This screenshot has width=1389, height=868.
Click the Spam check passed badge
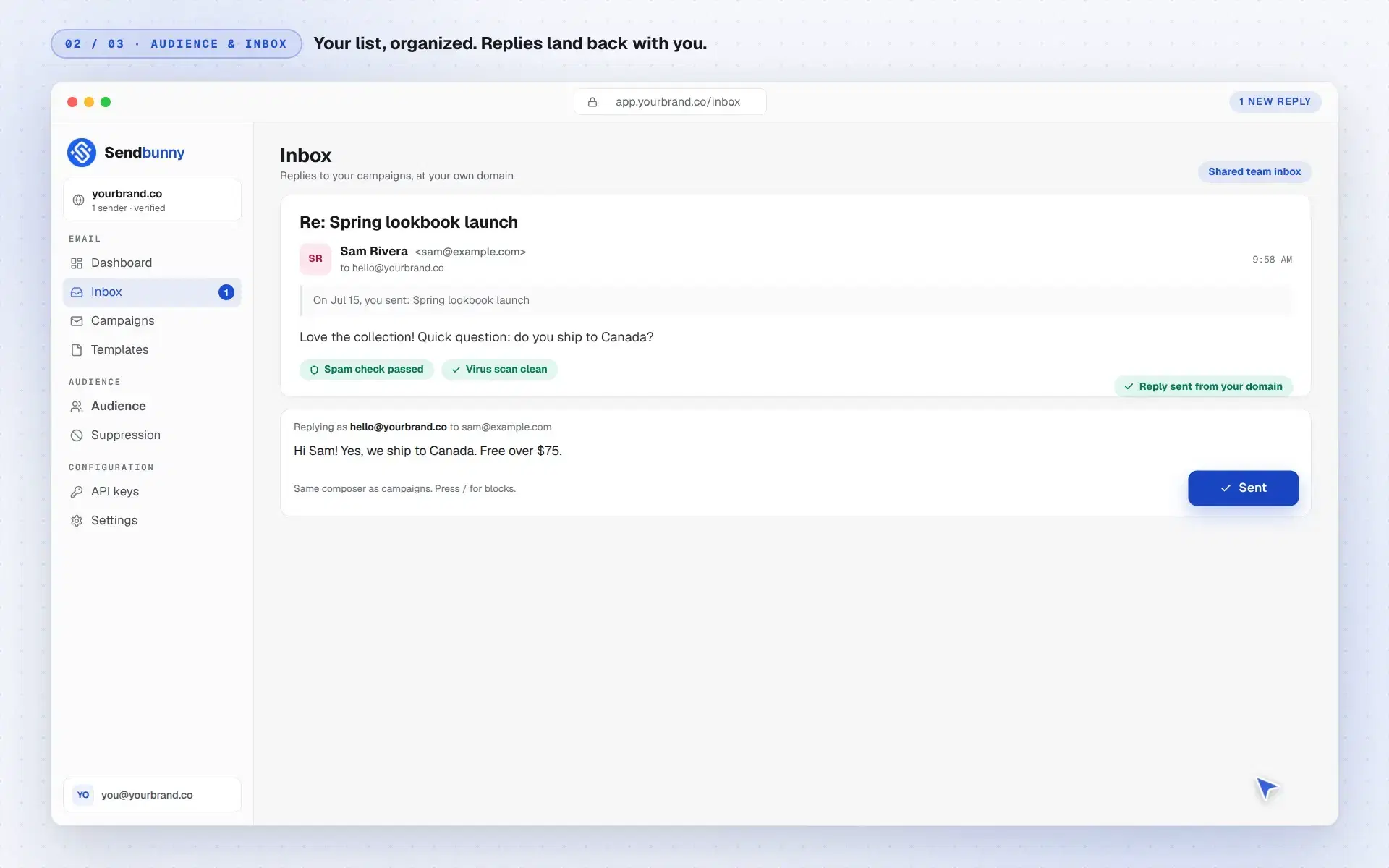tap(367, 370)
